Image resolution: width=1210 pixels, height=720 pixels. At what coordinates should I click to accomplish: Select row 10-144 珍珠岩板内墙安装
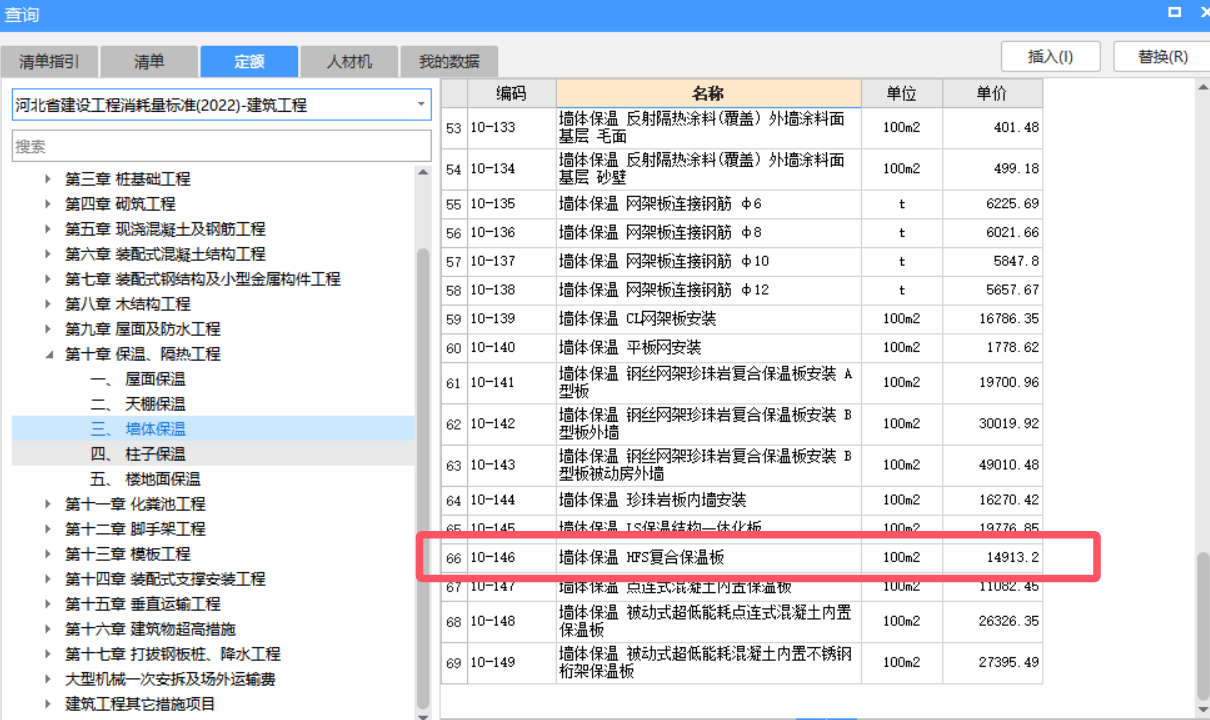pos(742,500)
